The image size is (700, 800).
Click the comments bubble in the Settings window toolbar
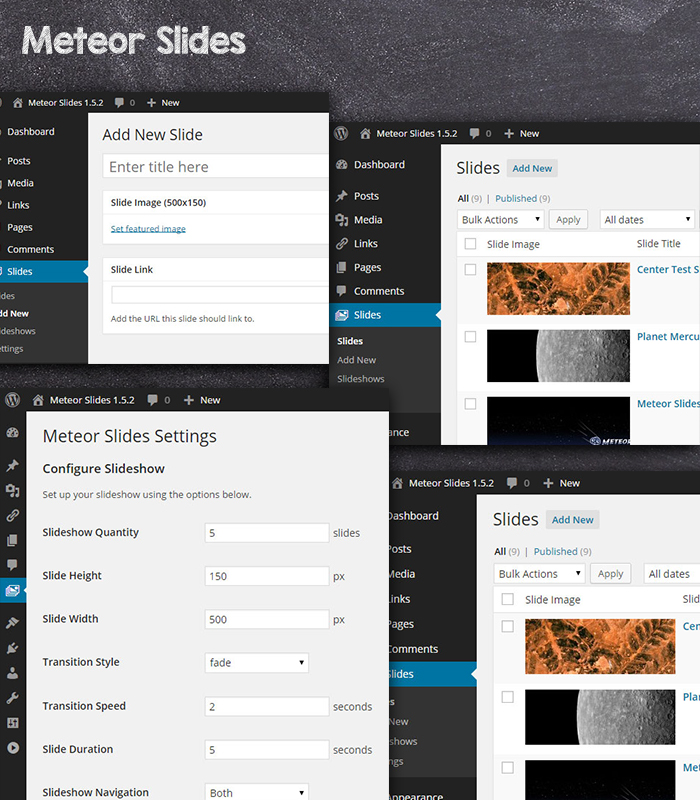click(x=153, y=400)
